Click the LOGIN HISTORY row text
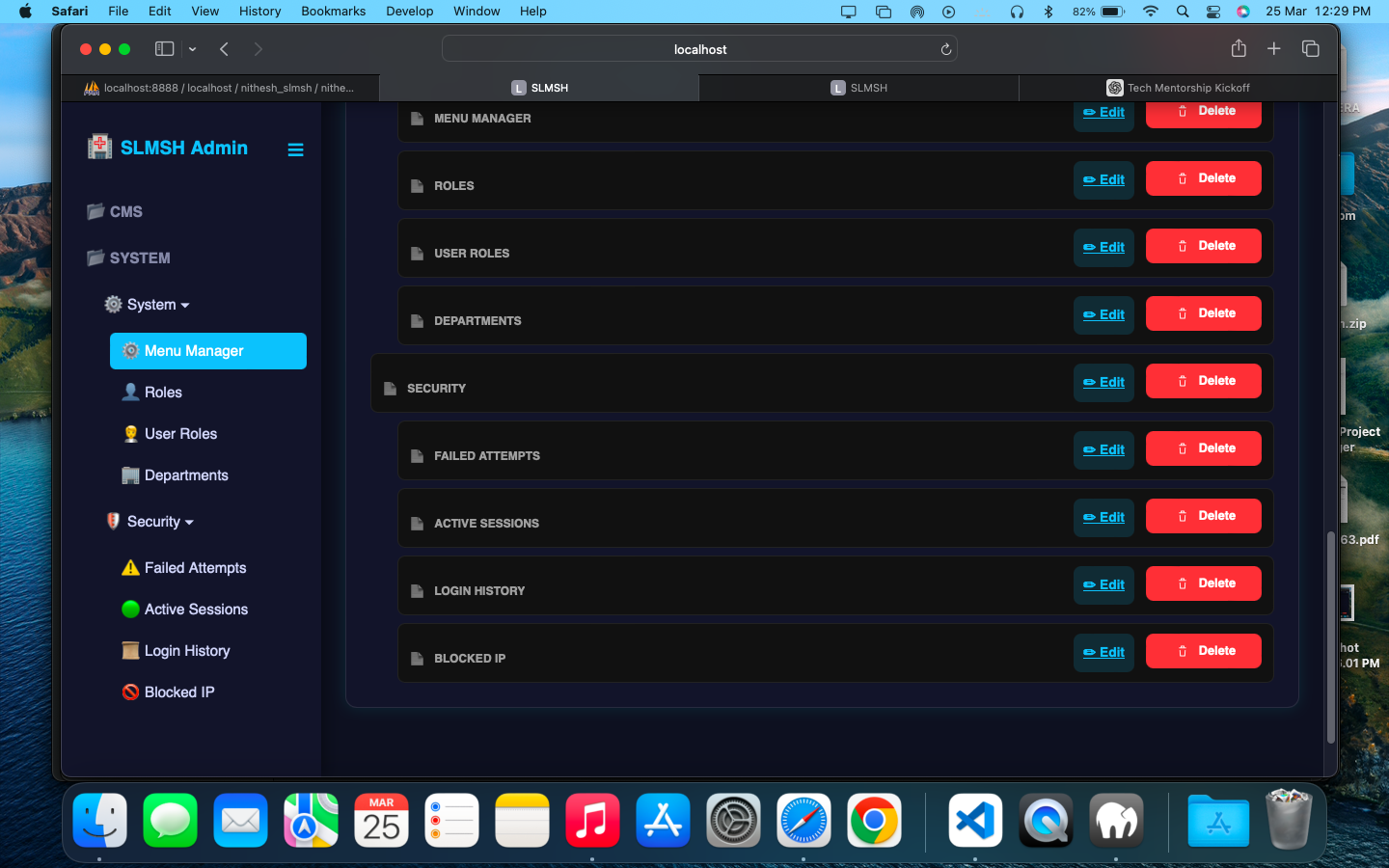 click(479, 590)
